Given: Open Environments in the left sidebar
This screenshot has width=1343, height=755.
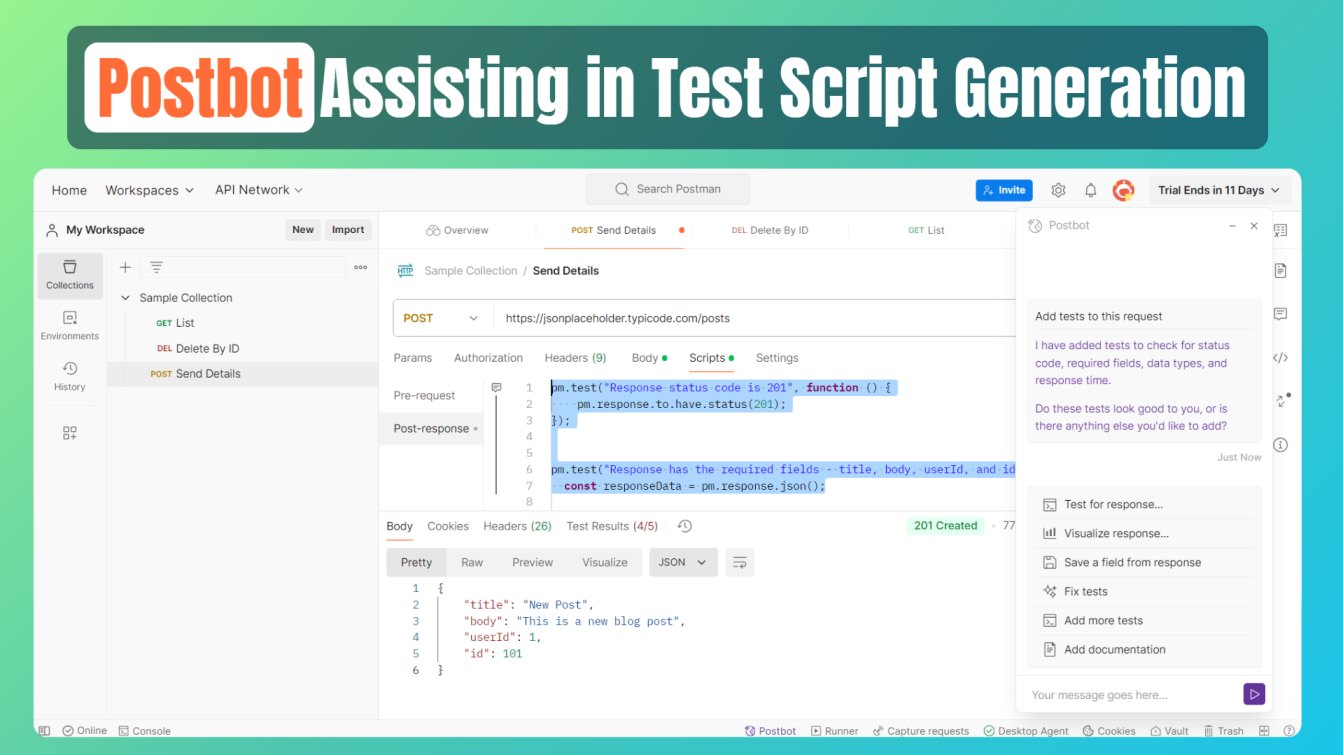Looking at the screenshot, I should [x=70, y=326].
